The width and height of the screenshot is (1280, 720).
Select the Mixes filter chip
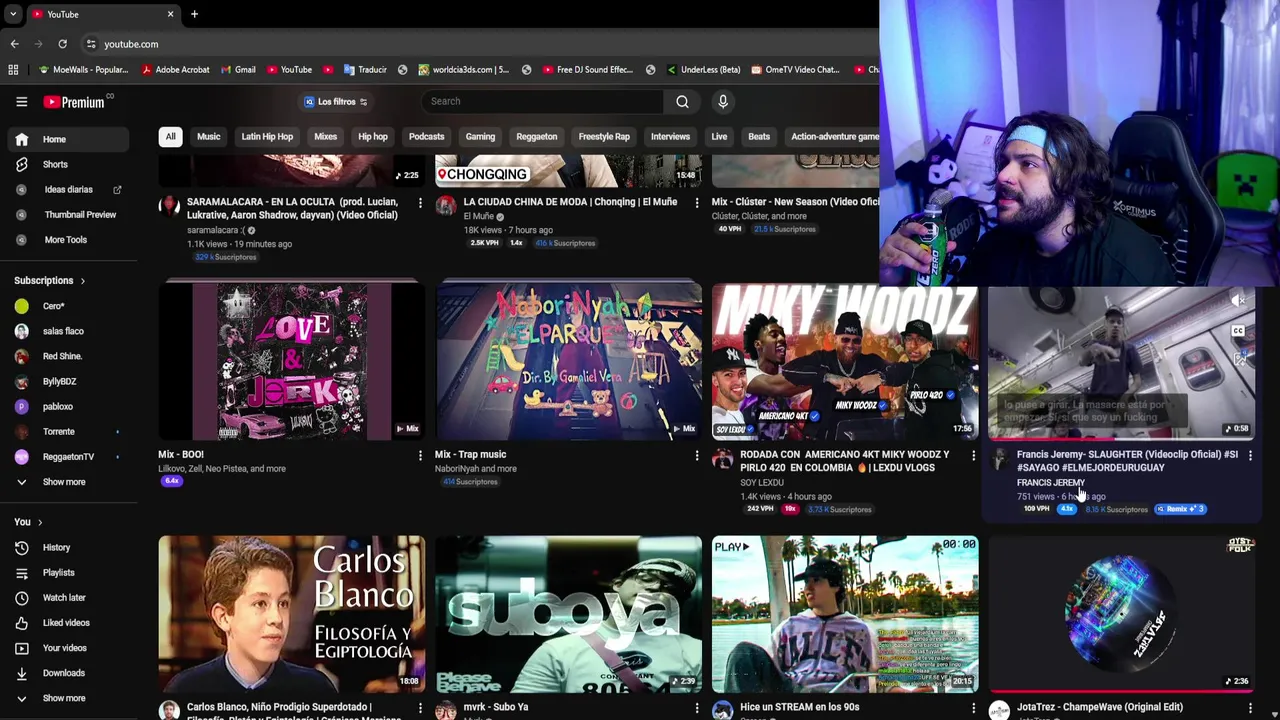(325, 137)
